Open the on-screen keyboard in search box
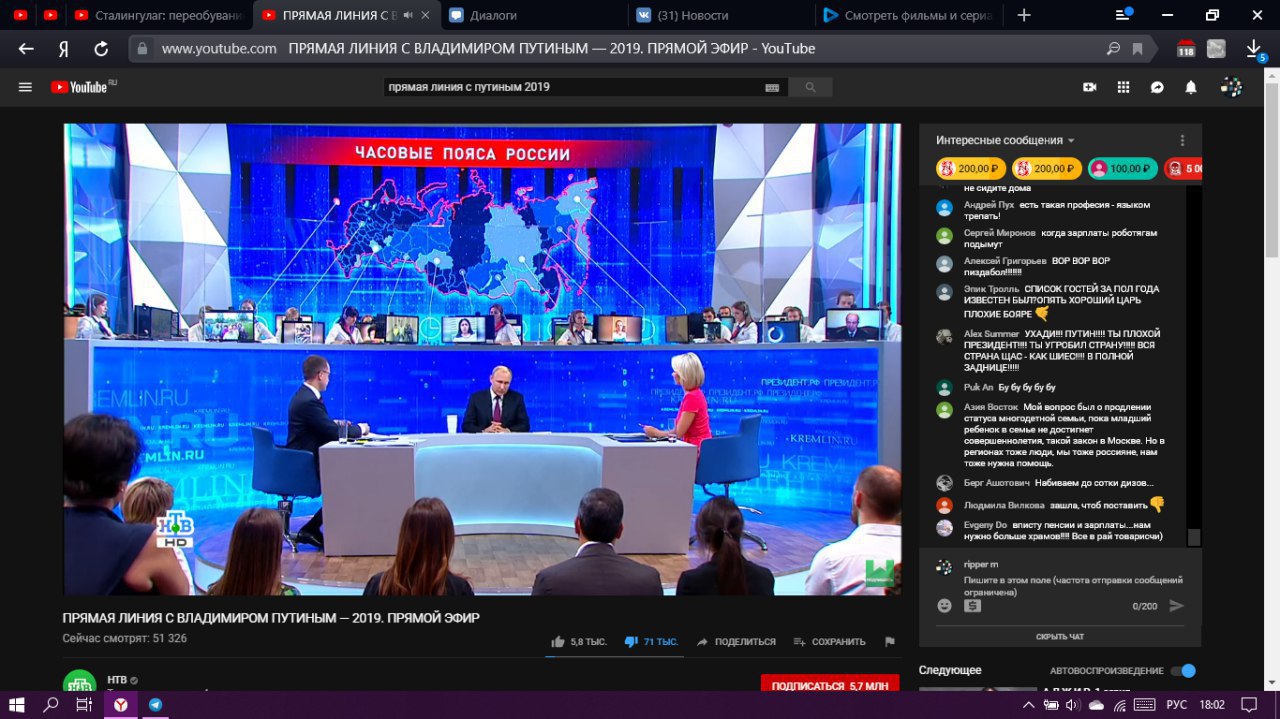Screen dimensions: 1280x719 point(772,88)
